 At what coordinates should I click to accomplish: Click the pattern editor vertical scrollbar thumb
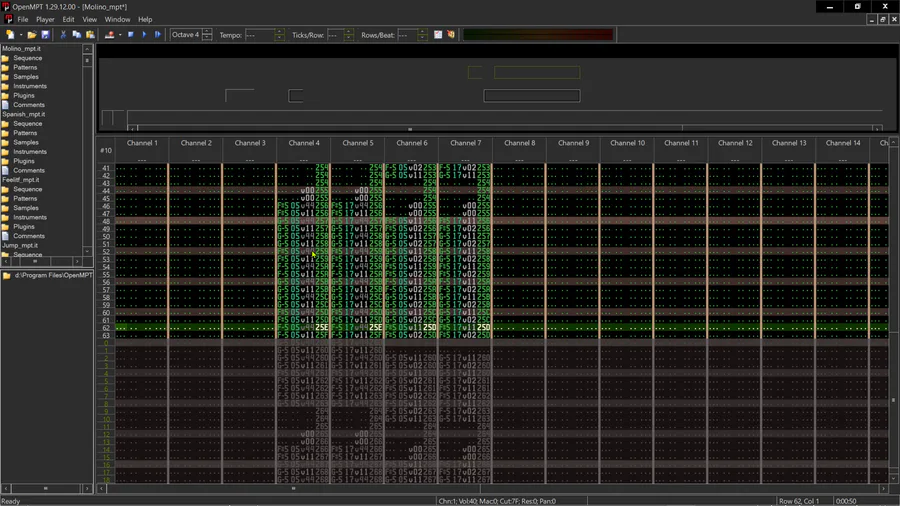[893, 400]
